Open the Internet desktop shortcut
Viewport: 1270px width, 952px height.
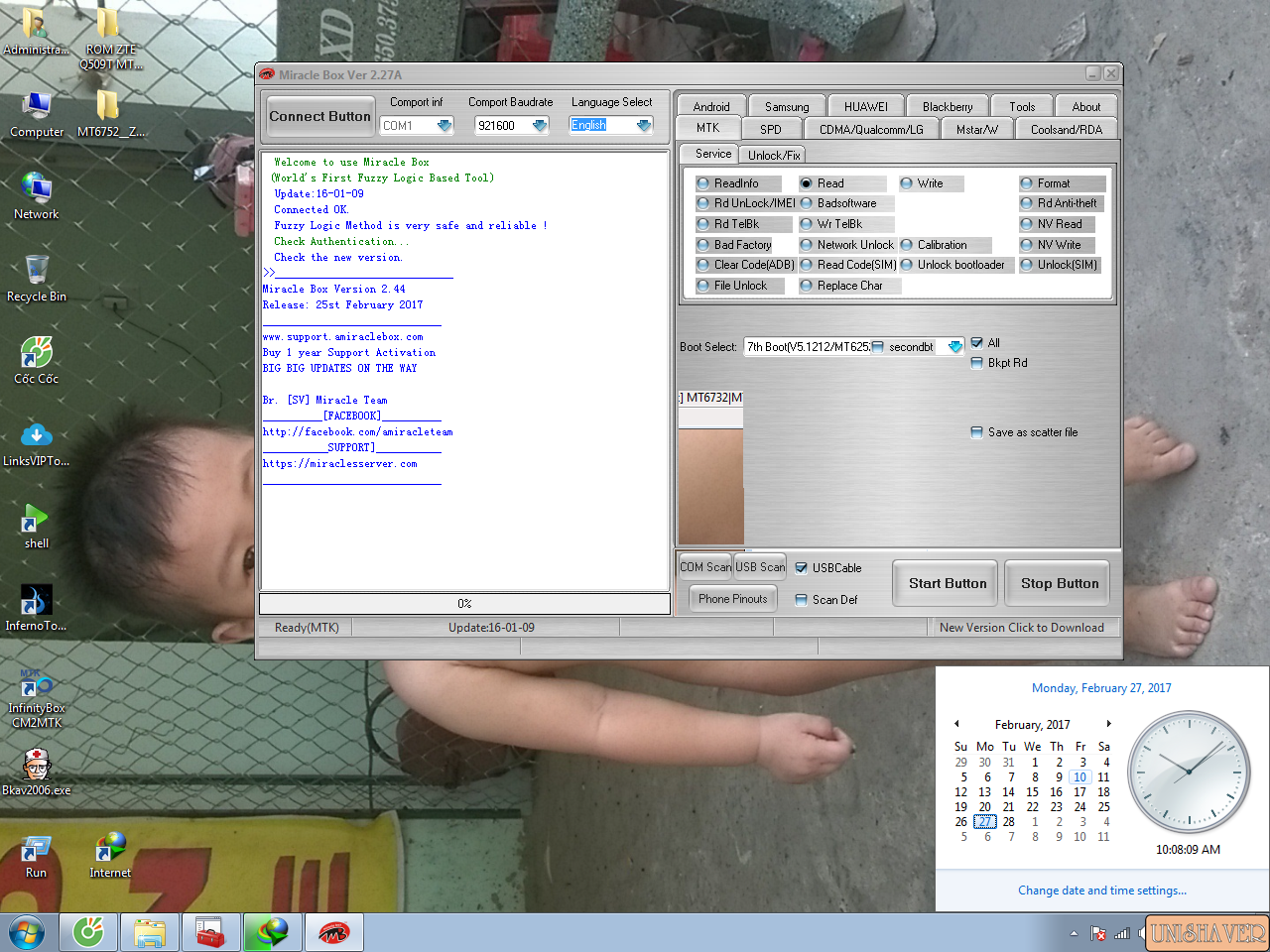click(110, 854)
